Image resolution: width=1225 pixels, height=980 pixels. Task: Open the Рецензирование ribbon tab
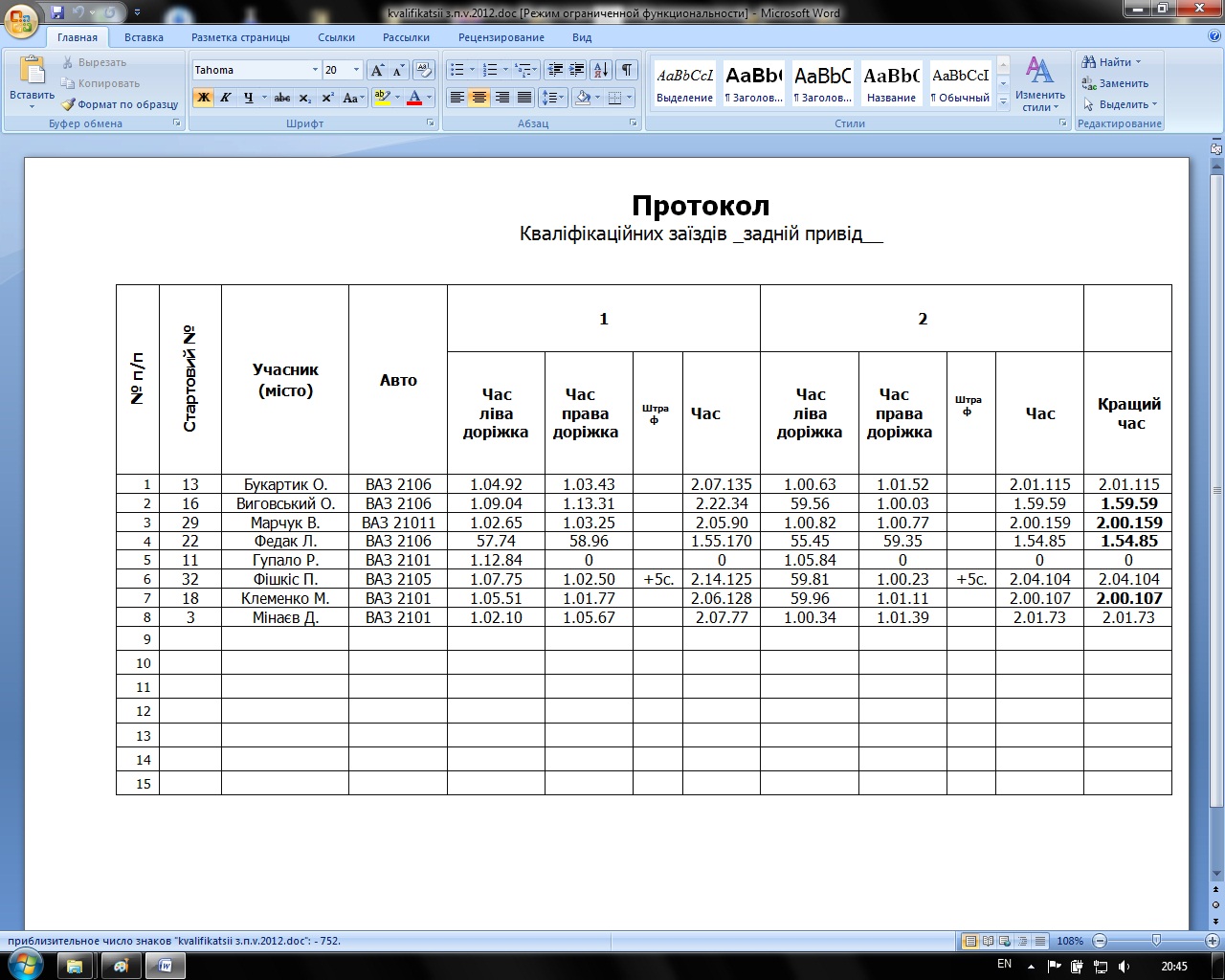(501, 37)
